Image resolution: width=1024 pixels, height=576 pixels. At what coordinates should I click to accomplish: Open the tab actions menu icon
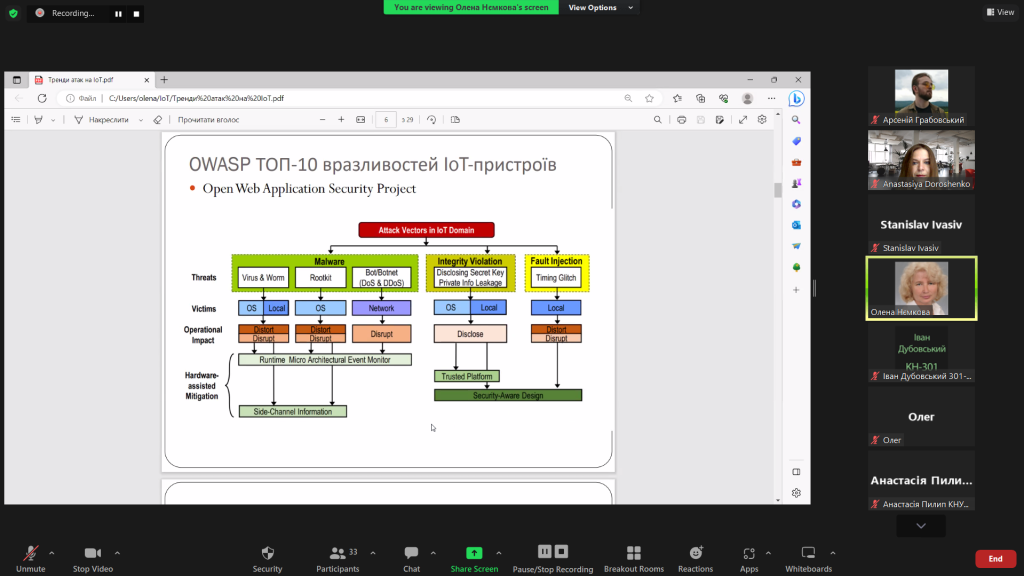[x=17, y=80]
